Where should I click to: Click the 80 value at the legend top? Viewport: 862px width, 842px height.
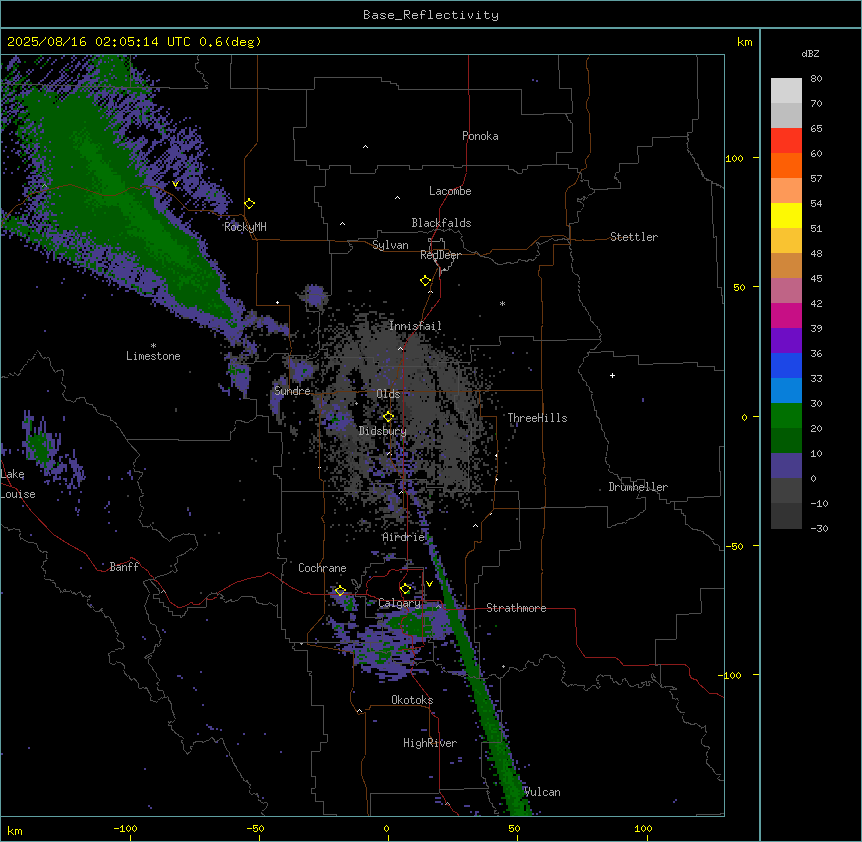[816, 79]
